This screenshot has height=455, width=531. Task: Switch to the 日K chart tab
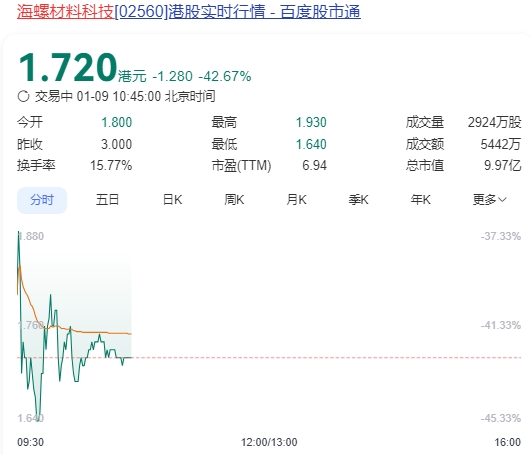coord(172,200)
